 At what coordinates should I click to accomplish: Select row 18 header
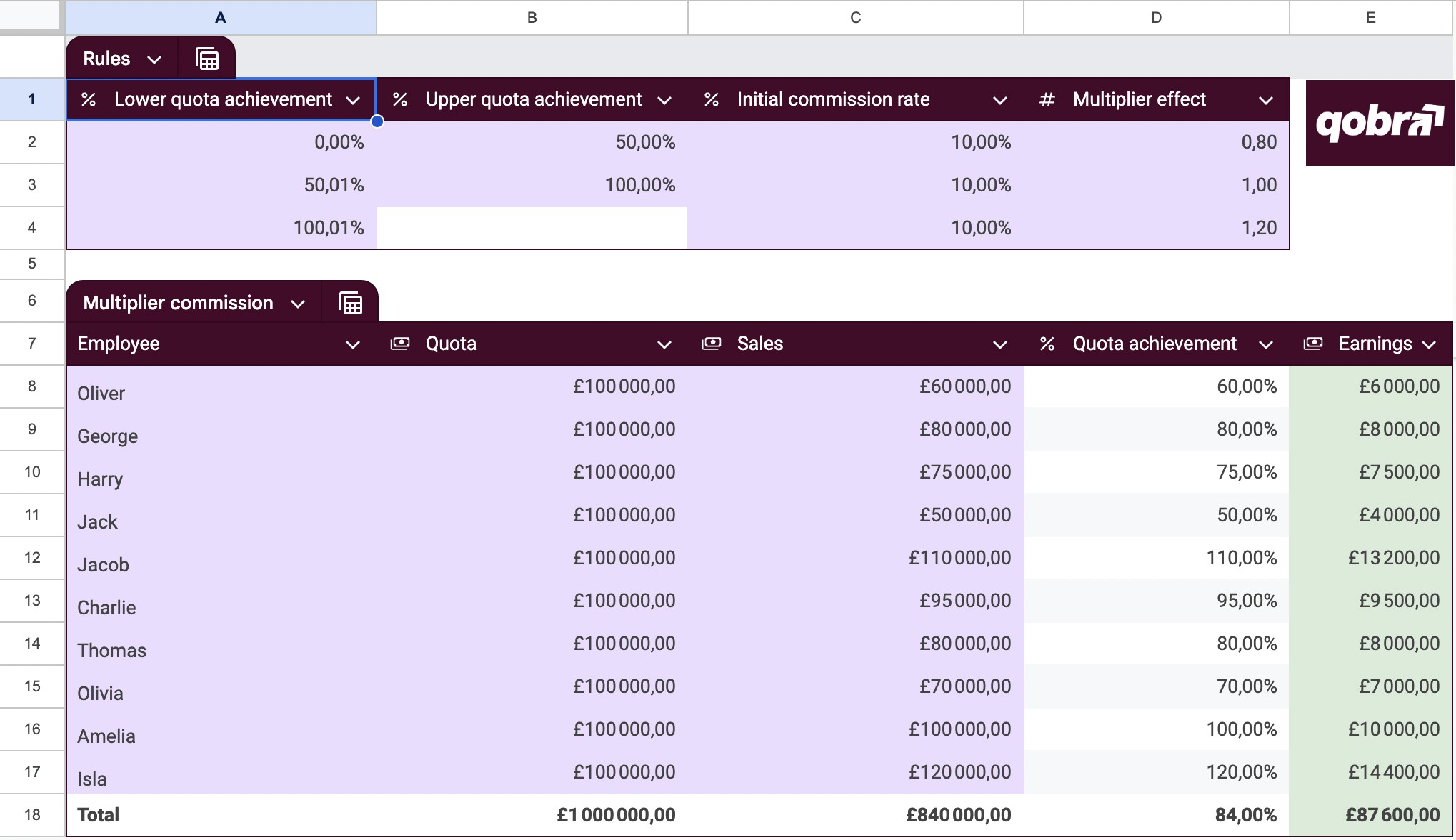click(32, 815)
